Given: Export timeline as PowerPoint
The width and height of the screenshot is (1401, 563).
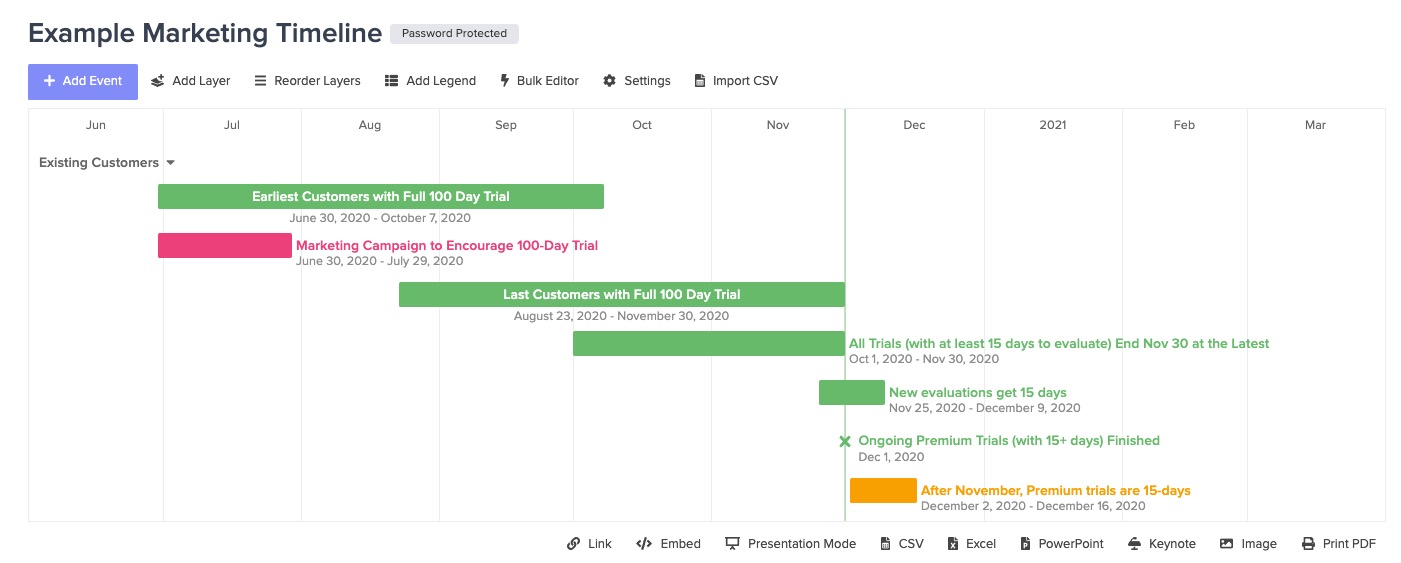Looking at the screenshot, I should click(1062, 544).
